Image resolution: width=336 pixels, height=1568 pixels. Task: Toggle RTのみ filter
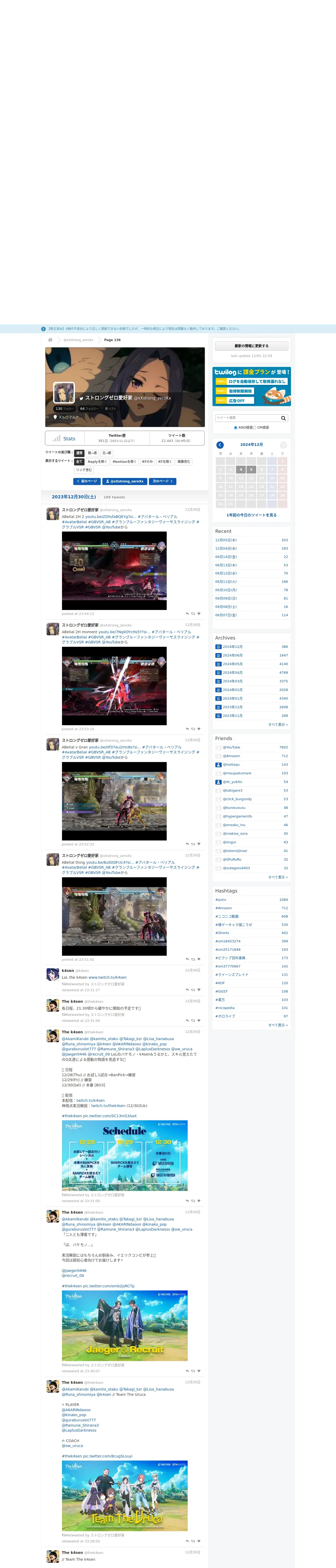click(147, 462)
